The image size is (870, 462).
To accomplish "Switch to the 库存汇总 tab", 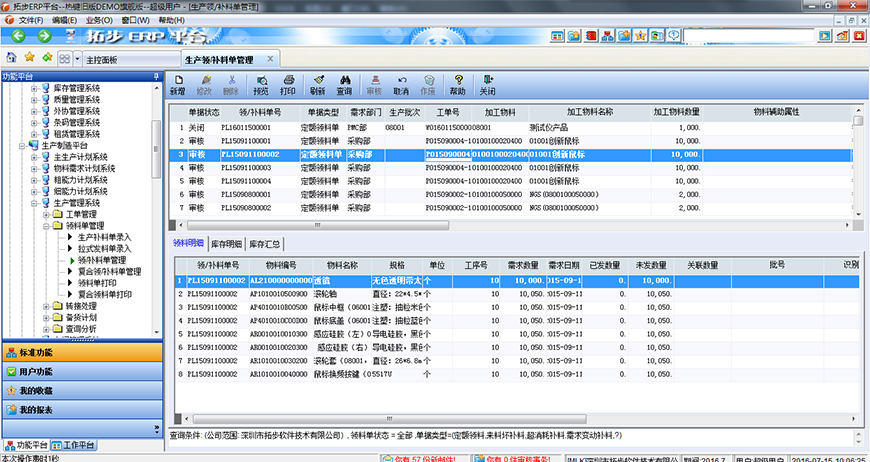I will [265, 244].
